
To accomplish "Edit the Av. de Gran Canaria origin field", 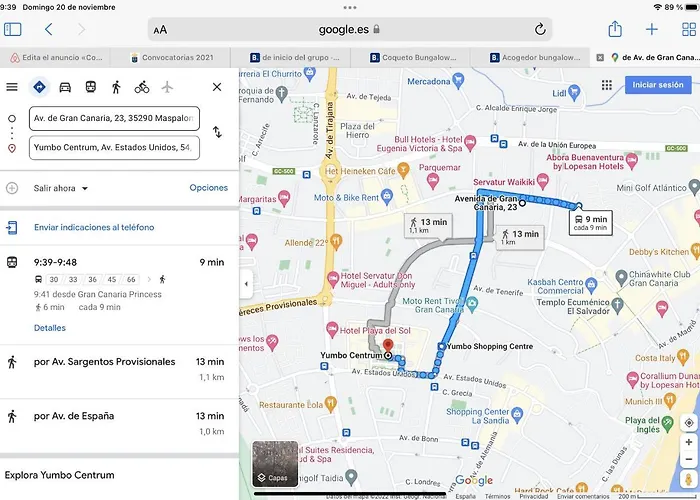I will pos(114,118).
